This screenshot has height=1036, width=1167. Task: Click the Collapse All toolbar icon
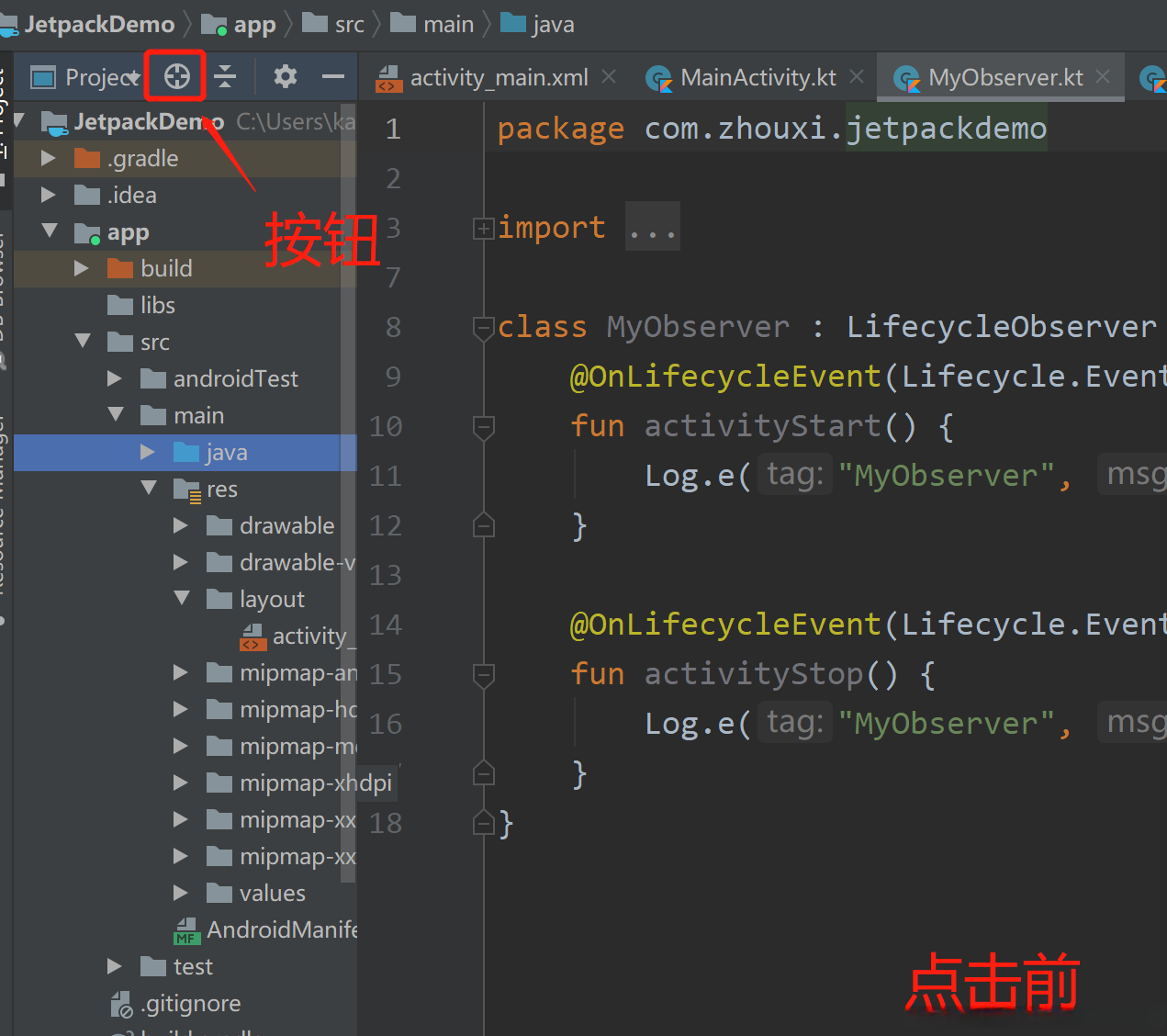(x=225, y=76)
